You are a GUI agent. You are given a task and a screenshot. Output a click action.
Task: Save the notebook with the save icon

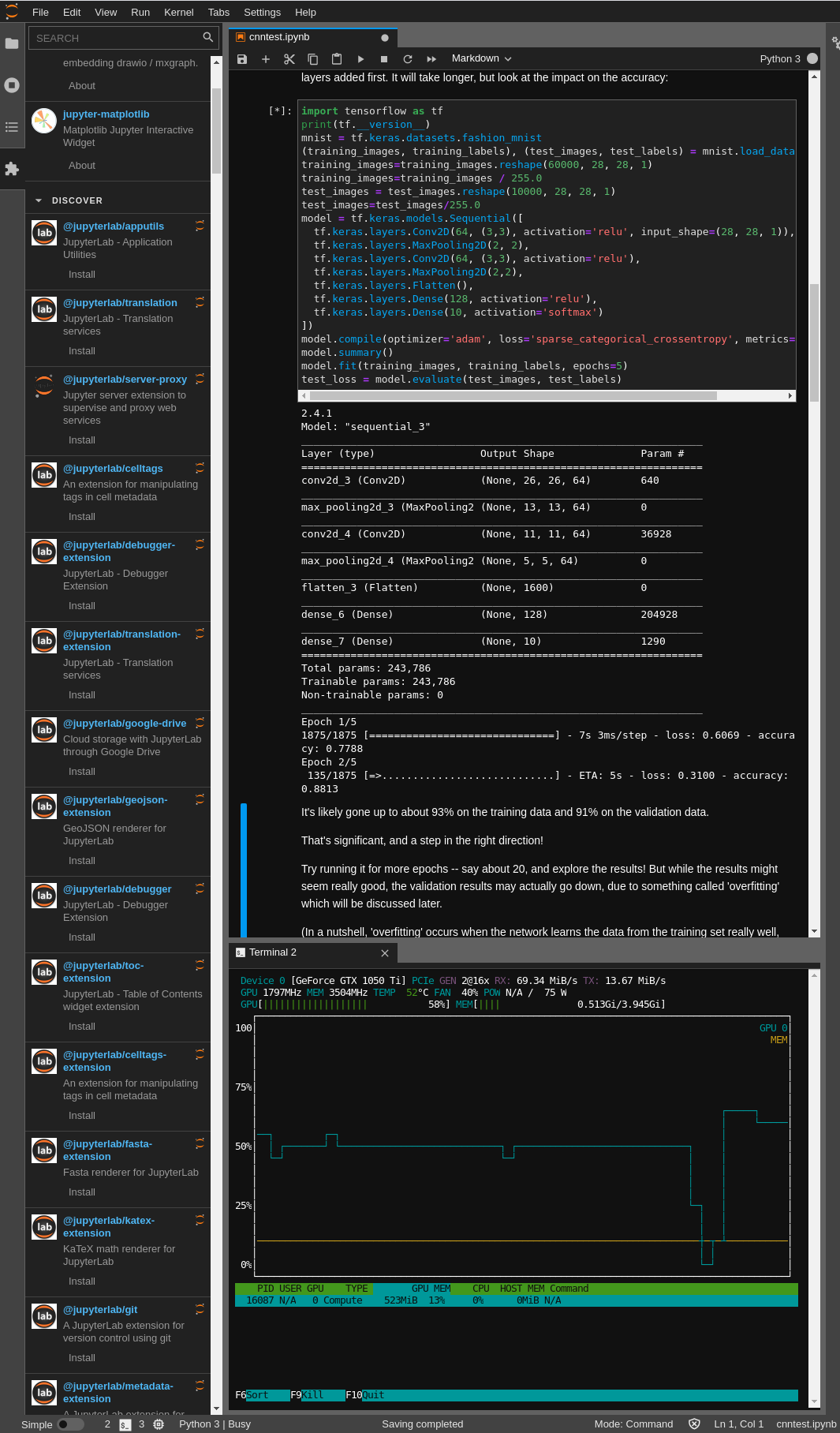pyautogui.click(x=242, y=59)
